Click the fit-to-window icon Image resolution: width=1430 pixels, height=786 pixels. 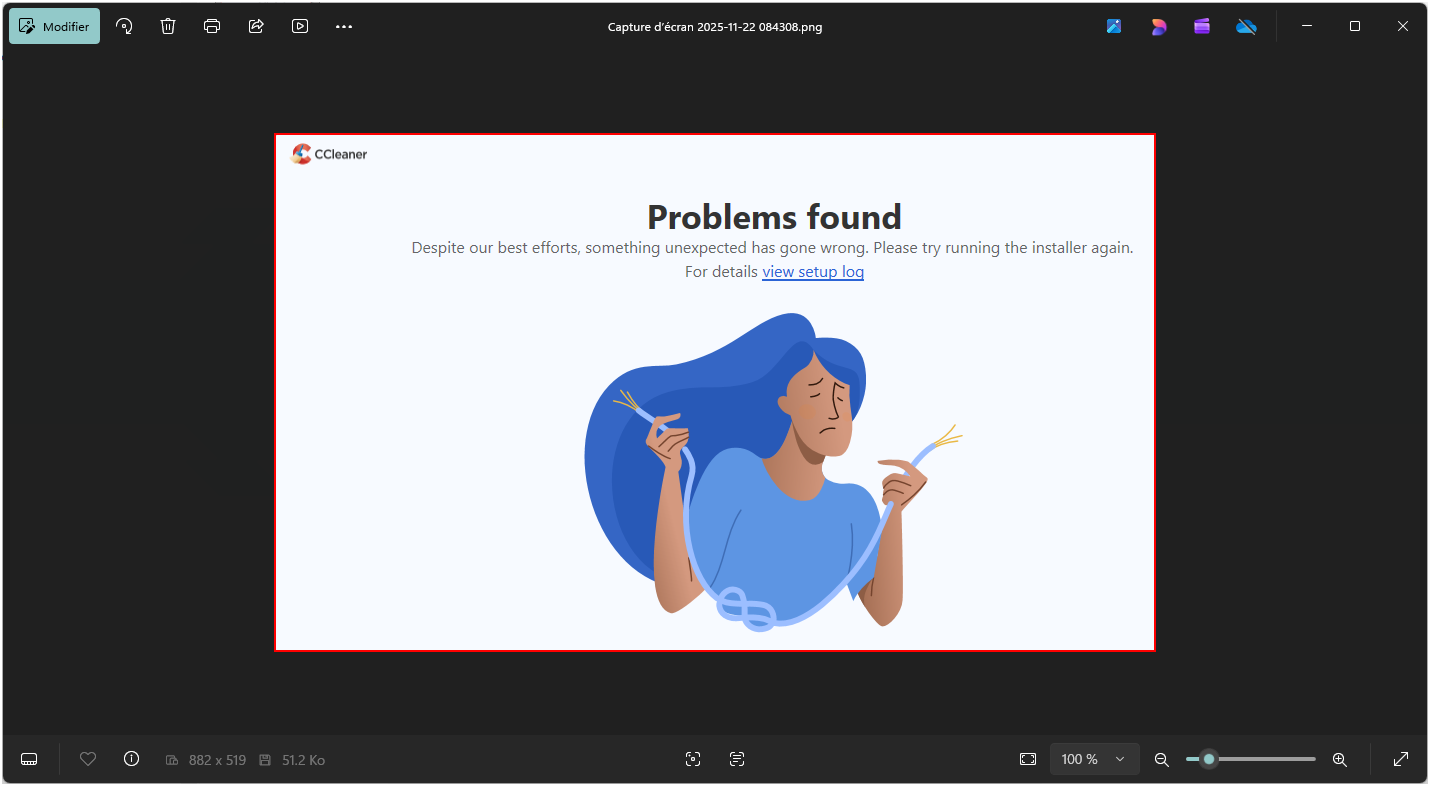pos(1028,759)
